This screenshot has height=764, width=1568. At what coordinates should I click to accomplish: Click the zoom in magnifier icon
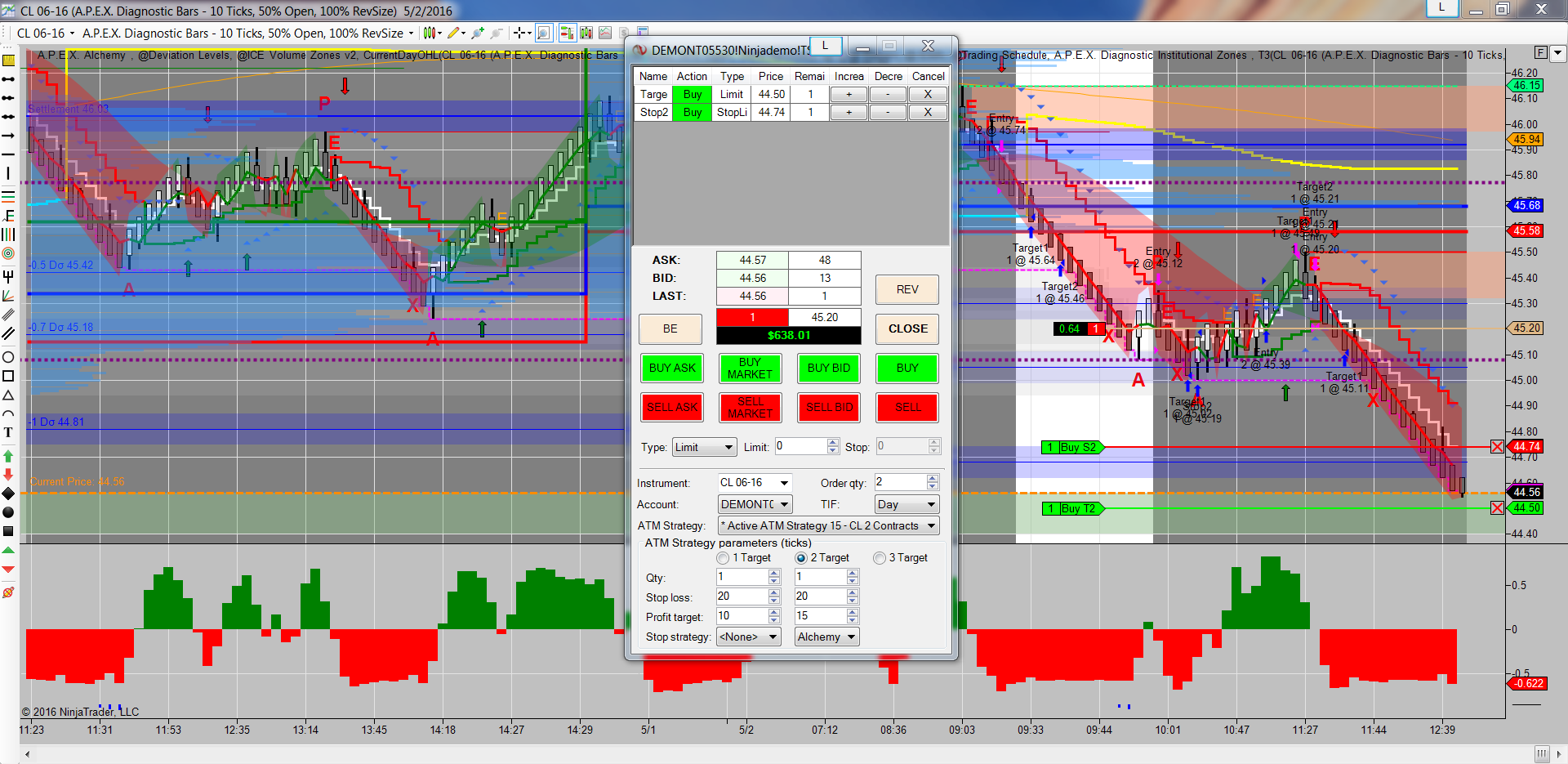point(478,33)
